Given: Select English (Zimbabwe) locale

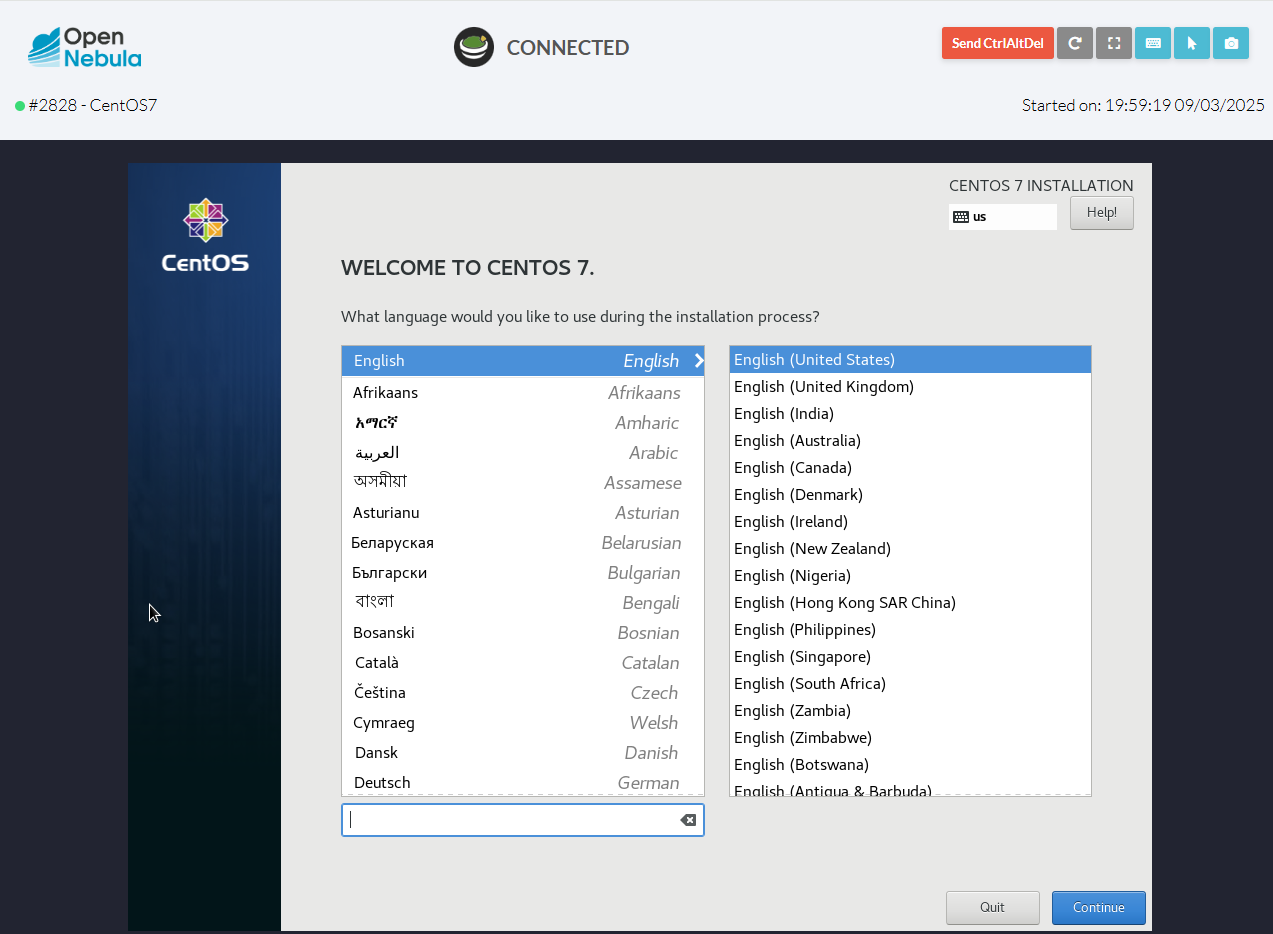Looking at the screenshot, I should pos(910,738).
